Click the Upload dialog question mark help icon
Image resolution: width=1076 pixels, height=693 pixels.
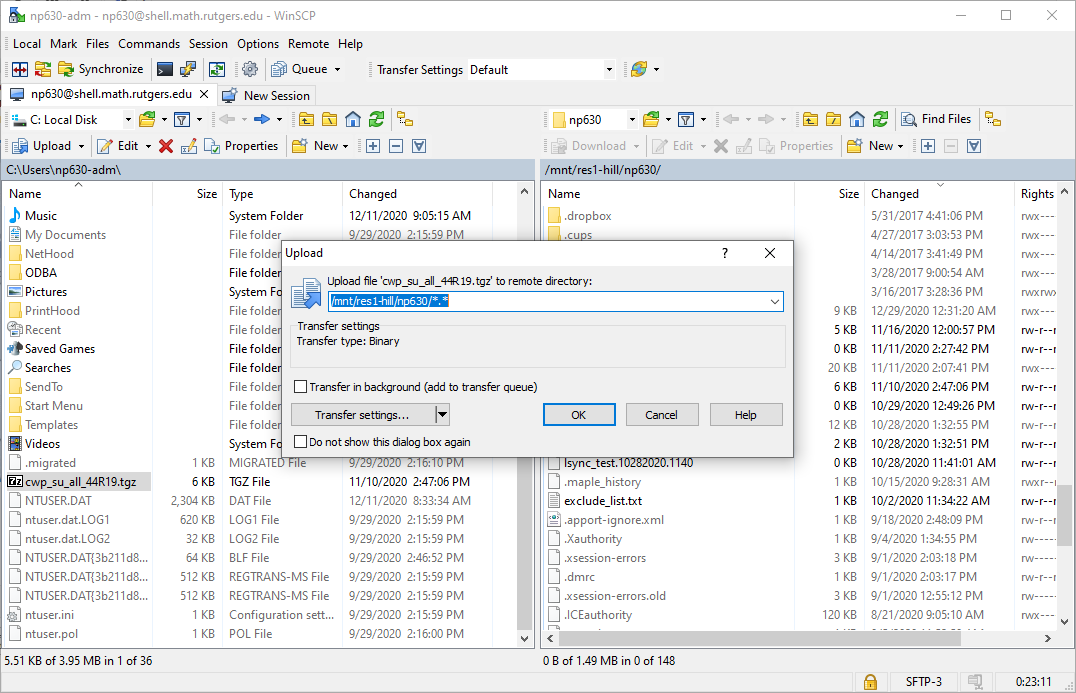point(725,253)
